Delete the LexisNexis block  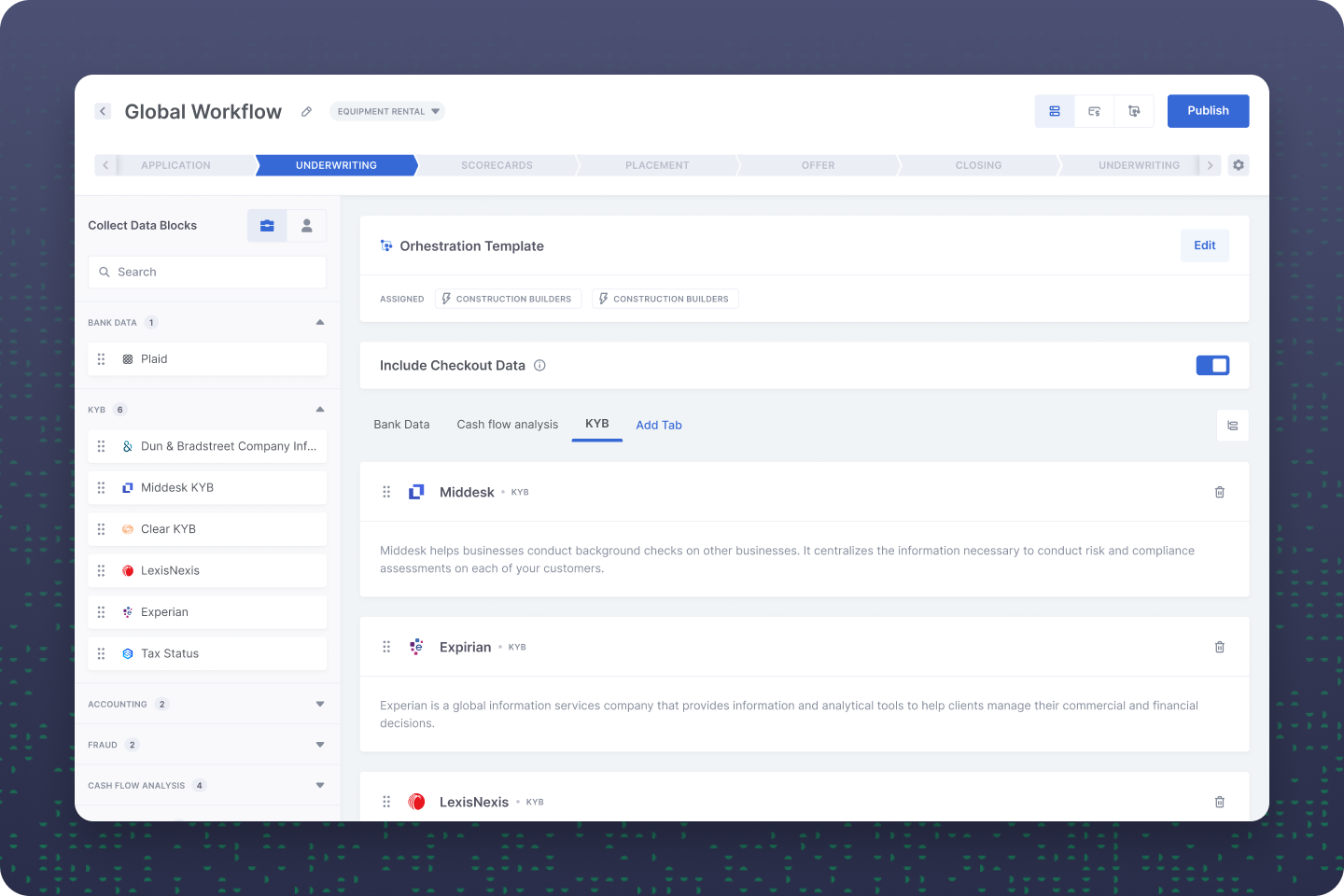(1220, 802)
